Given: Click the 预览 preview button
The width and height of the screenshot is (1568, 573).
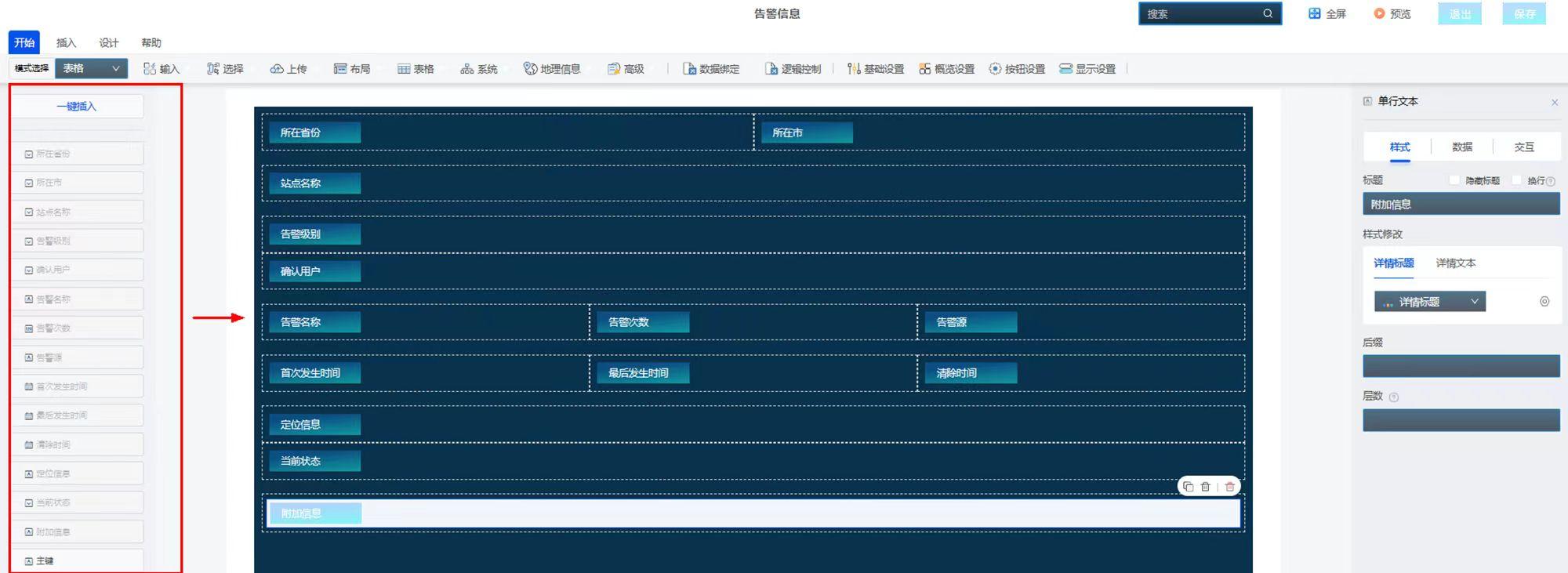Looking at the screenshot, I should (x=1392, y=13).
